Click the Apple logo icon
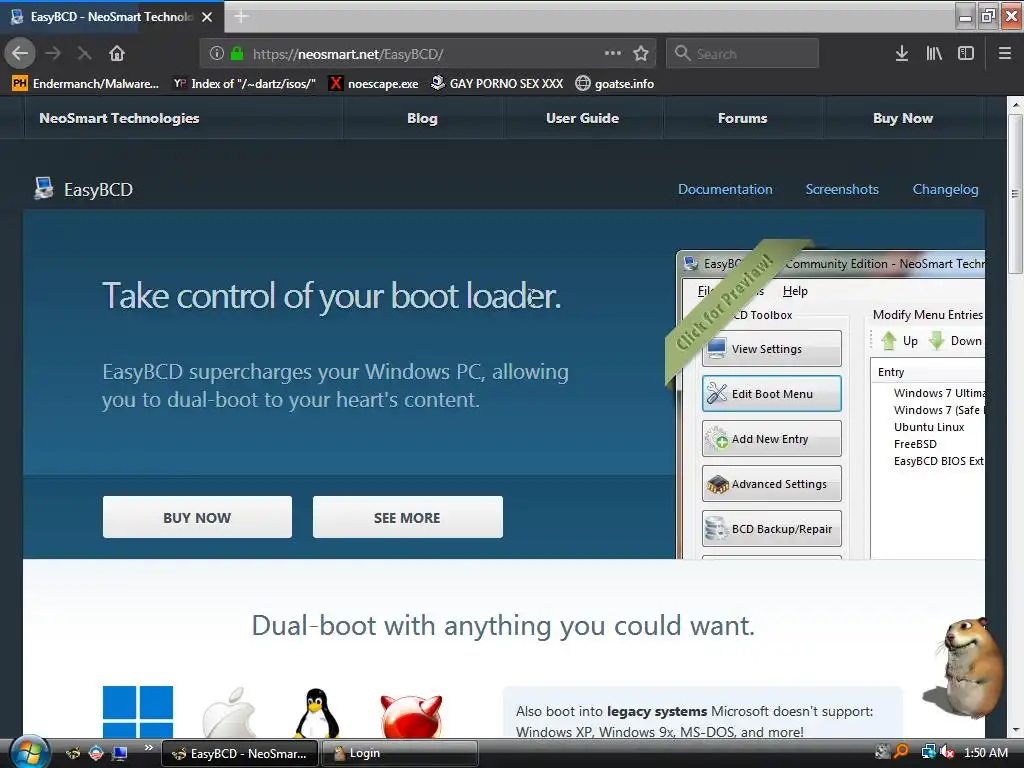The image size is (1024, 768). click(229, 712)
